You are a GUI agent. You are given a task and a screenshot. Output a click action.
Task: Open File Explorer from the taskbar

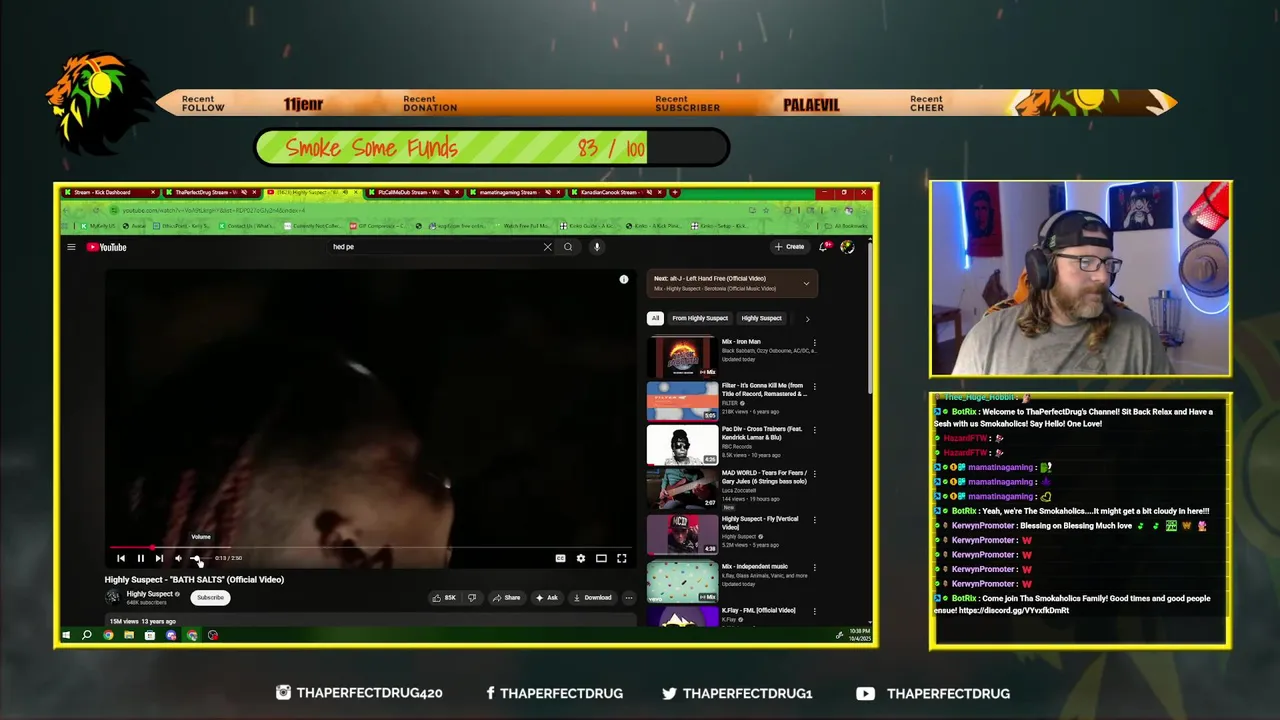point(129,635)
